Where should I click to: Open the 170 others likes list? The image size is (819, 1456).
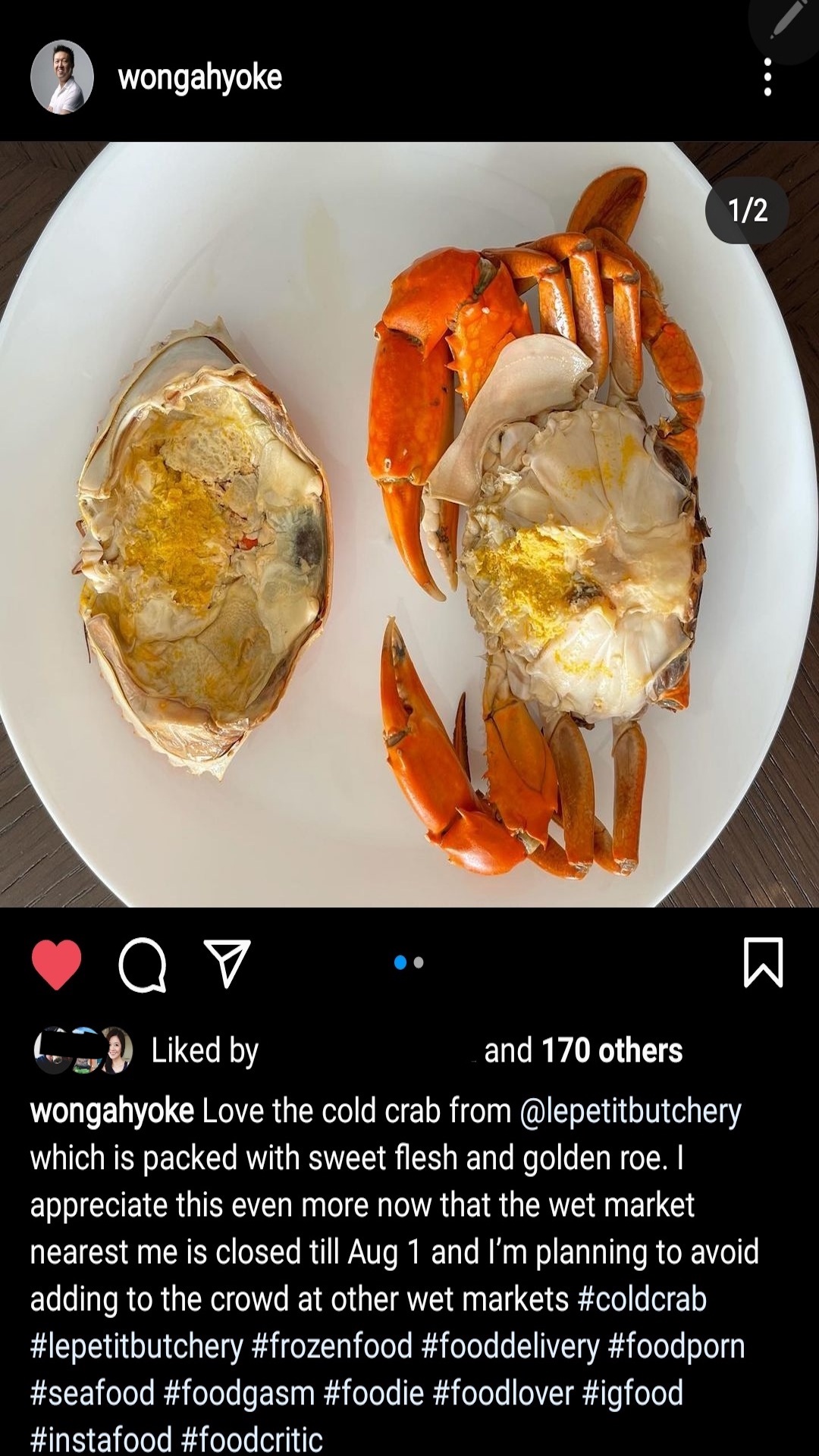(611, 1050)
